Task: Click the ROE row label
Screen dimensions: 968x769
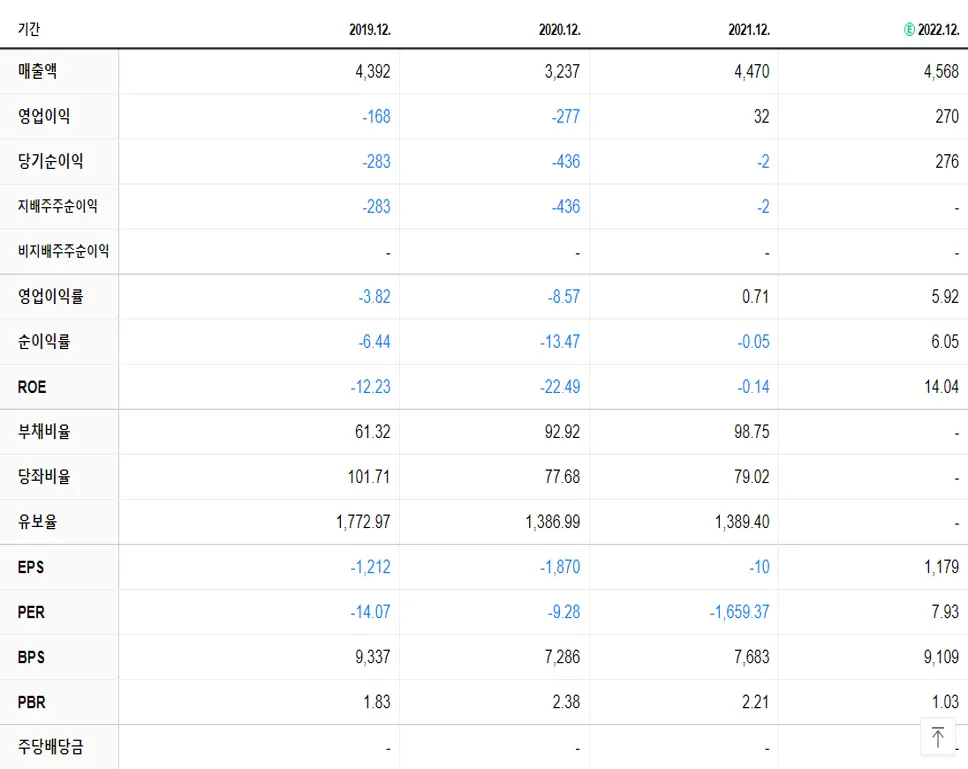Action: 31,387
